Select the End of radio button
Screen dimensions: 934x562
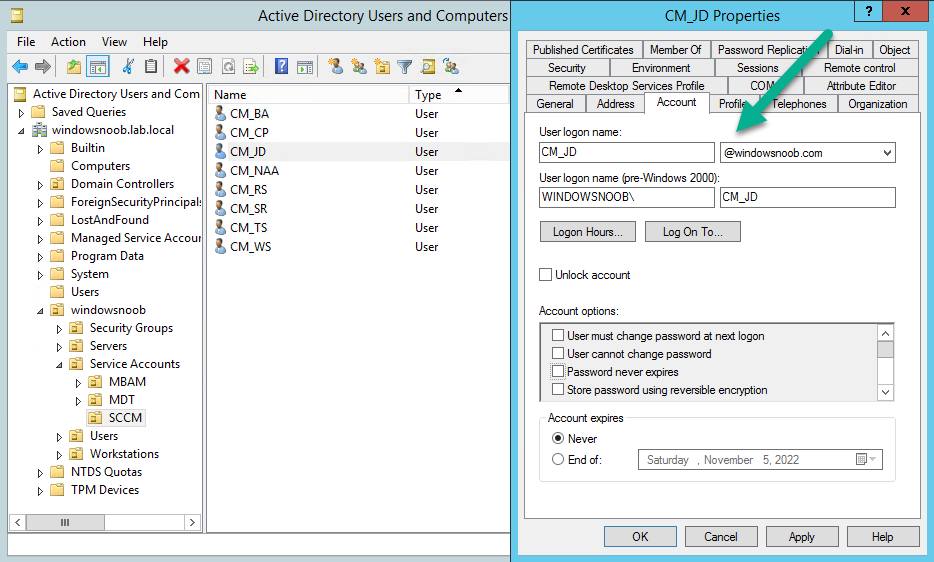coord(558,459)
